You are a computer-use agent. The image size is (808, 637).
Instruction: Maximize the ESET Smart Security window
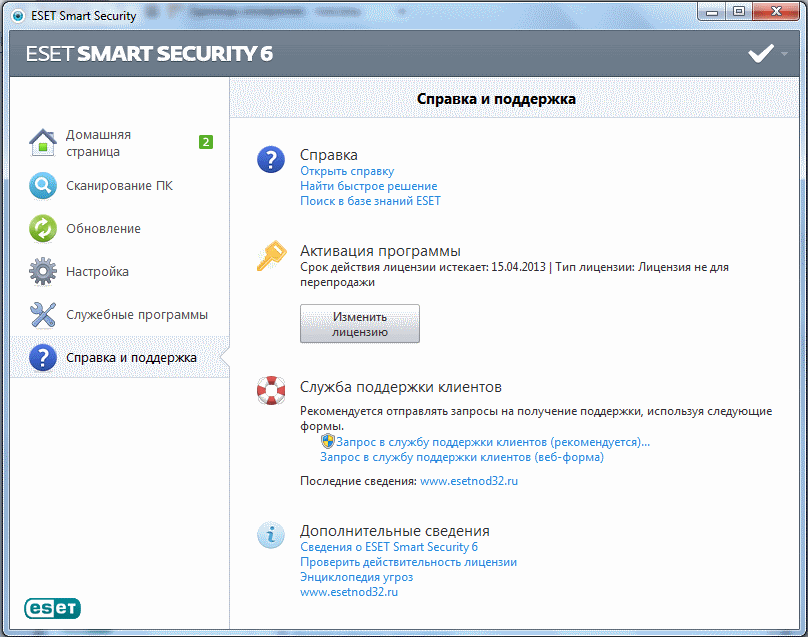tap(739, 12)
